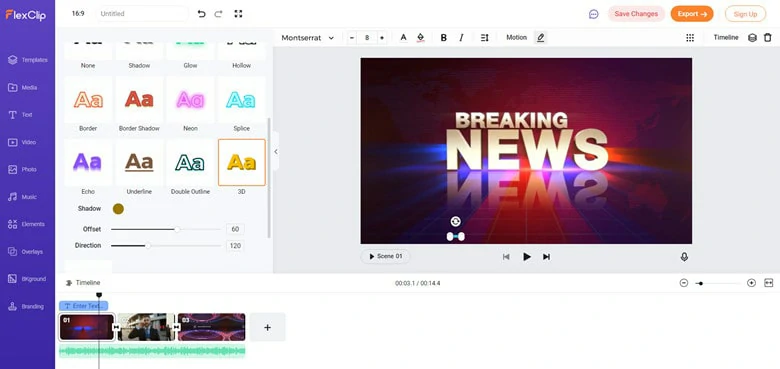Toggle italic text formatting
The image size is (780, 369).
click(461, 38)
